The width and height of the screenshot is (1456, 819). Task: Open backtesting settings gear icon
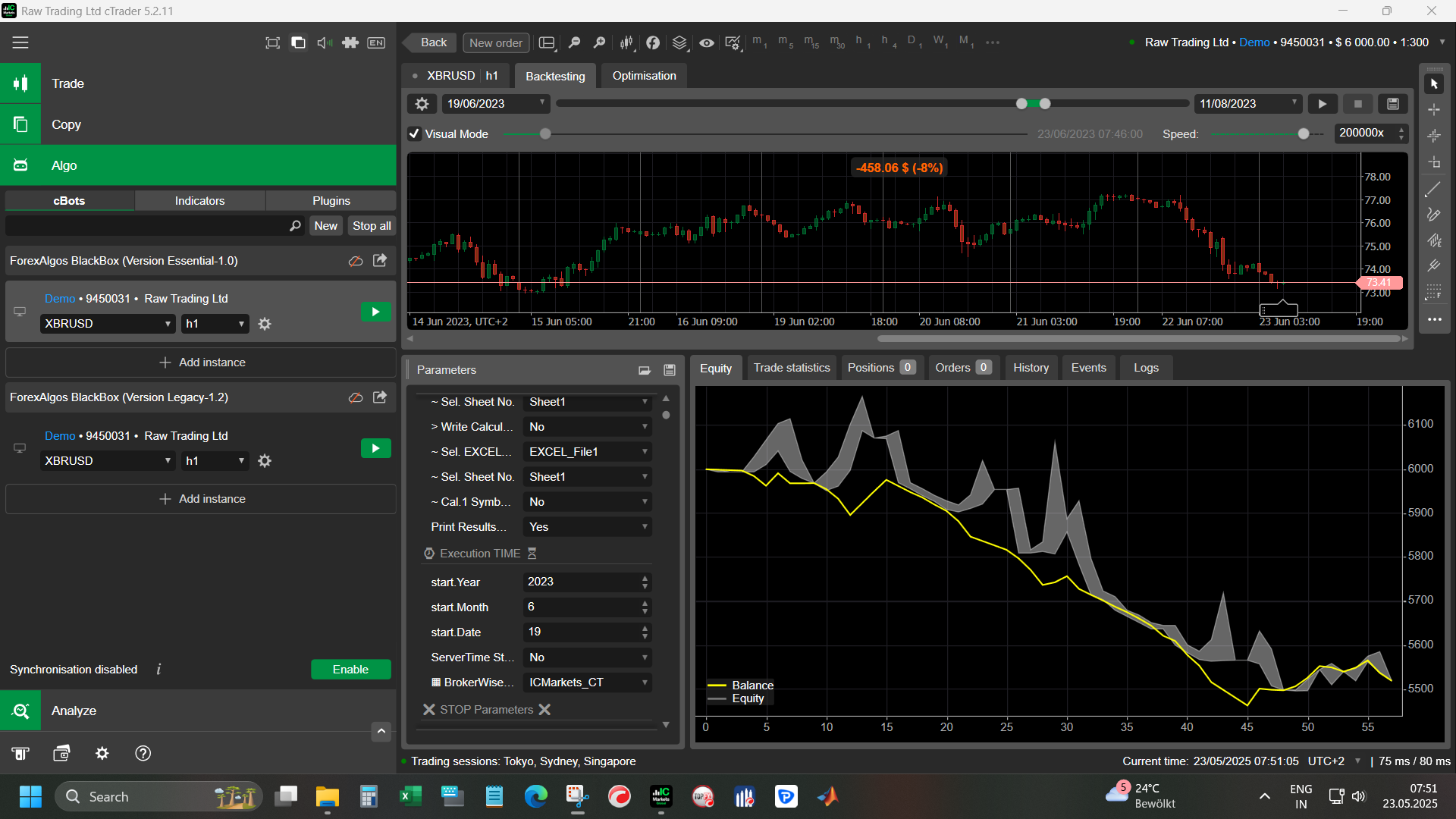(422, 104)
